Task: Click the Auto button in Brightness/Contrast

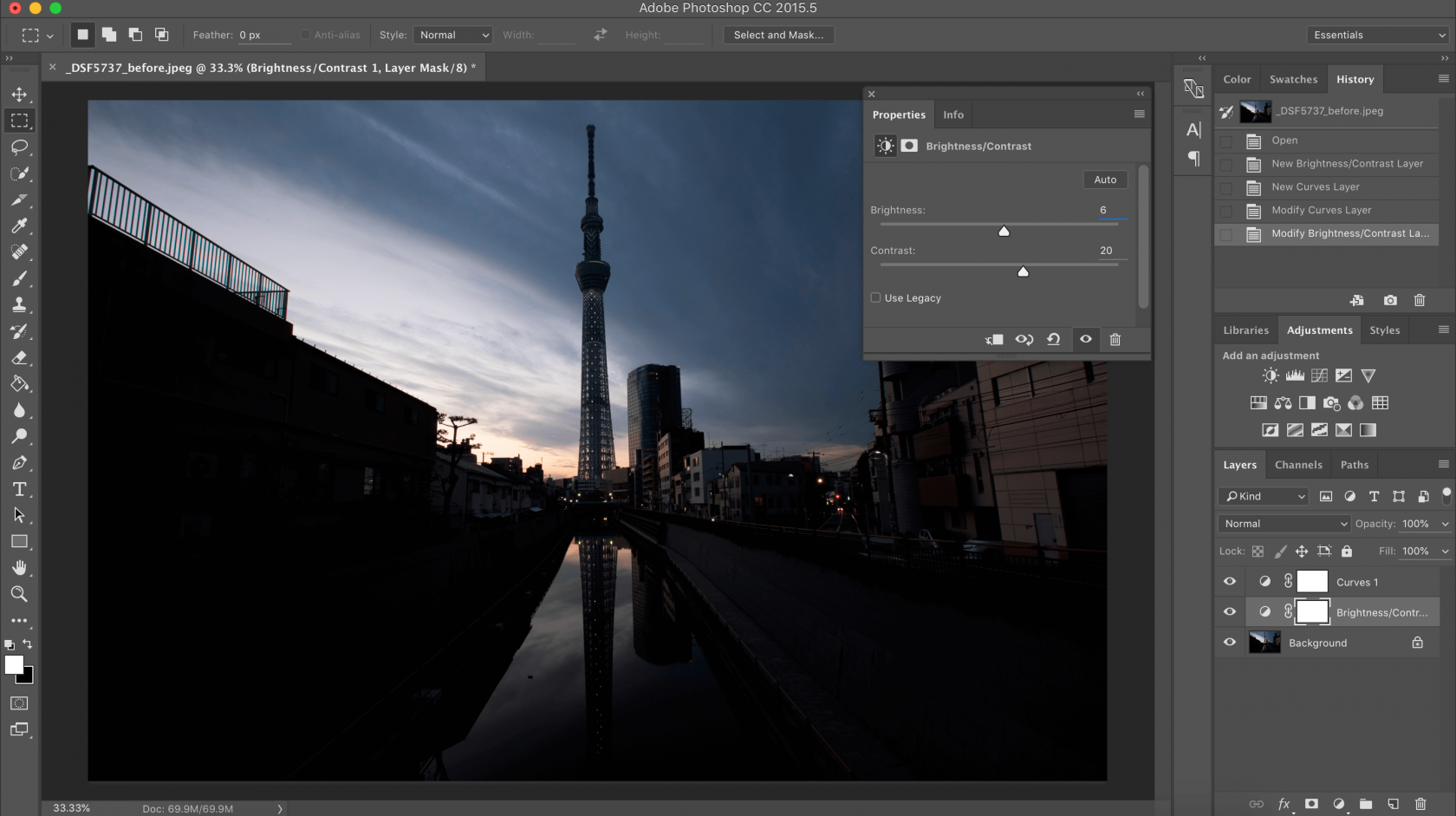Action: [x=1104, y=180]
